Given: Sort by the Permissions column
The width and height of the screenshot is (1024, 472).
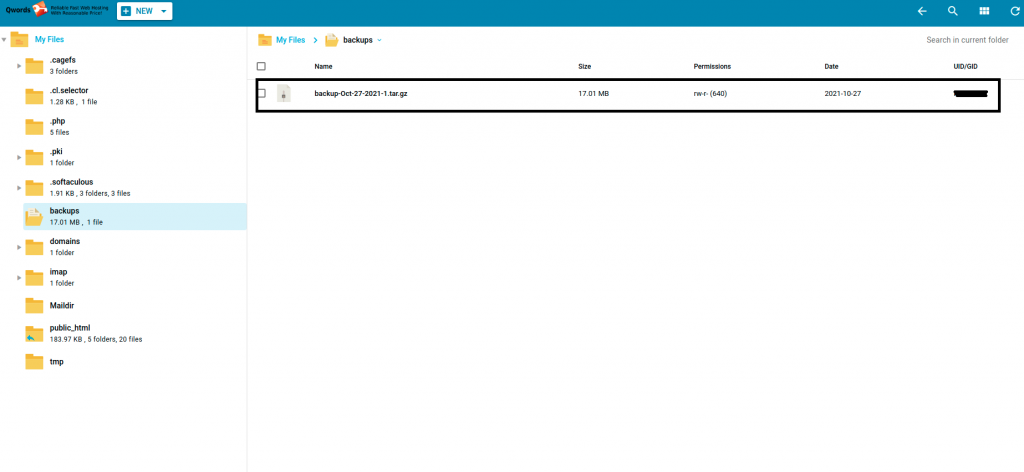Looking at the screenshot, I should (712, 67).
